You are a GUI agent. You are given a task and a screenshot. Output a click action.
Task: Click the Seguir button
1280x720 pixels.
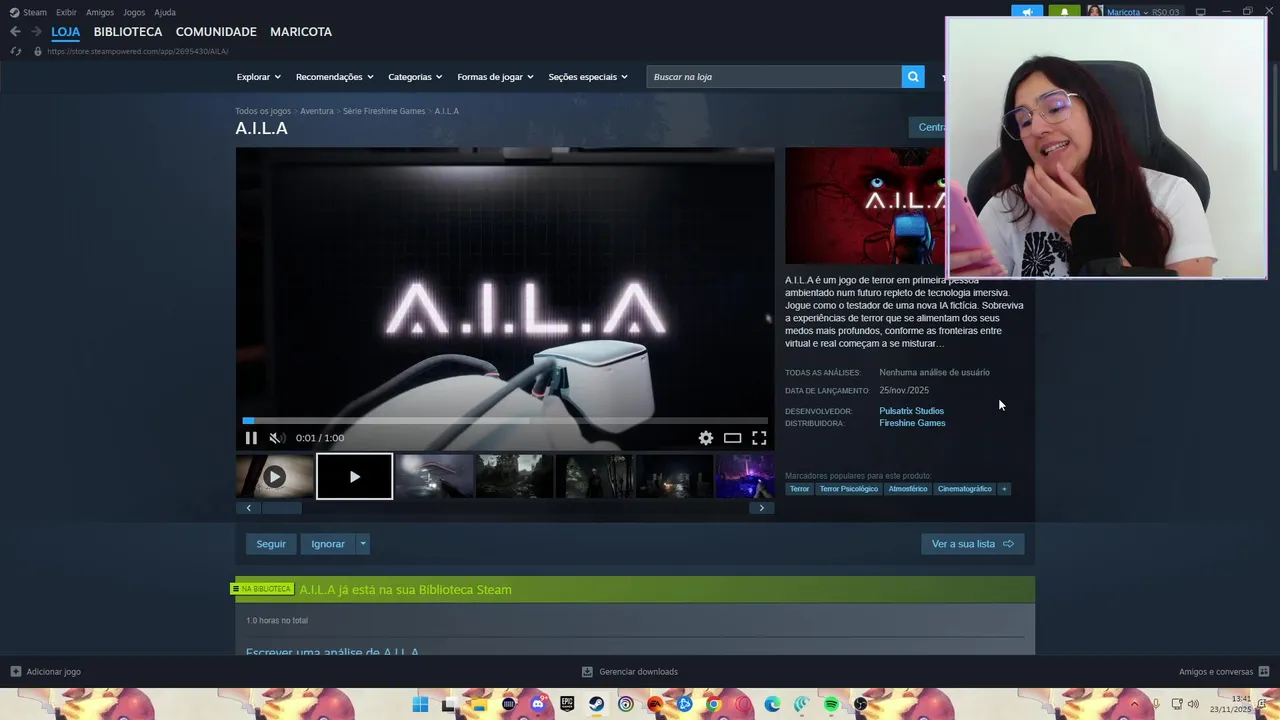(271, 544)
